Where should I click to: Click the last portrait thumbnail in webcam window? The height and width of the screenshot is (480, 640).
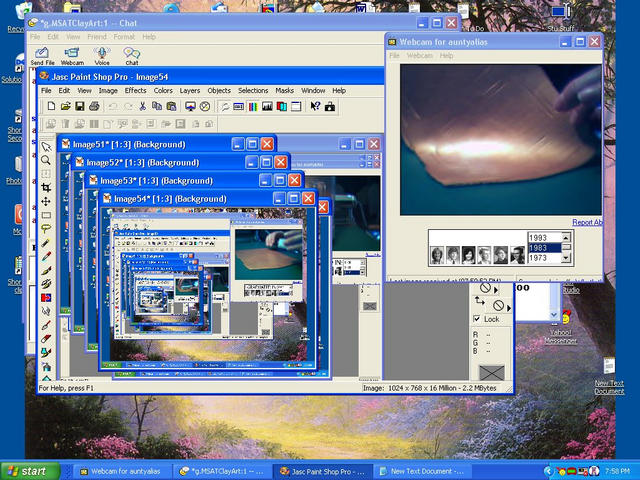point(518,256)
